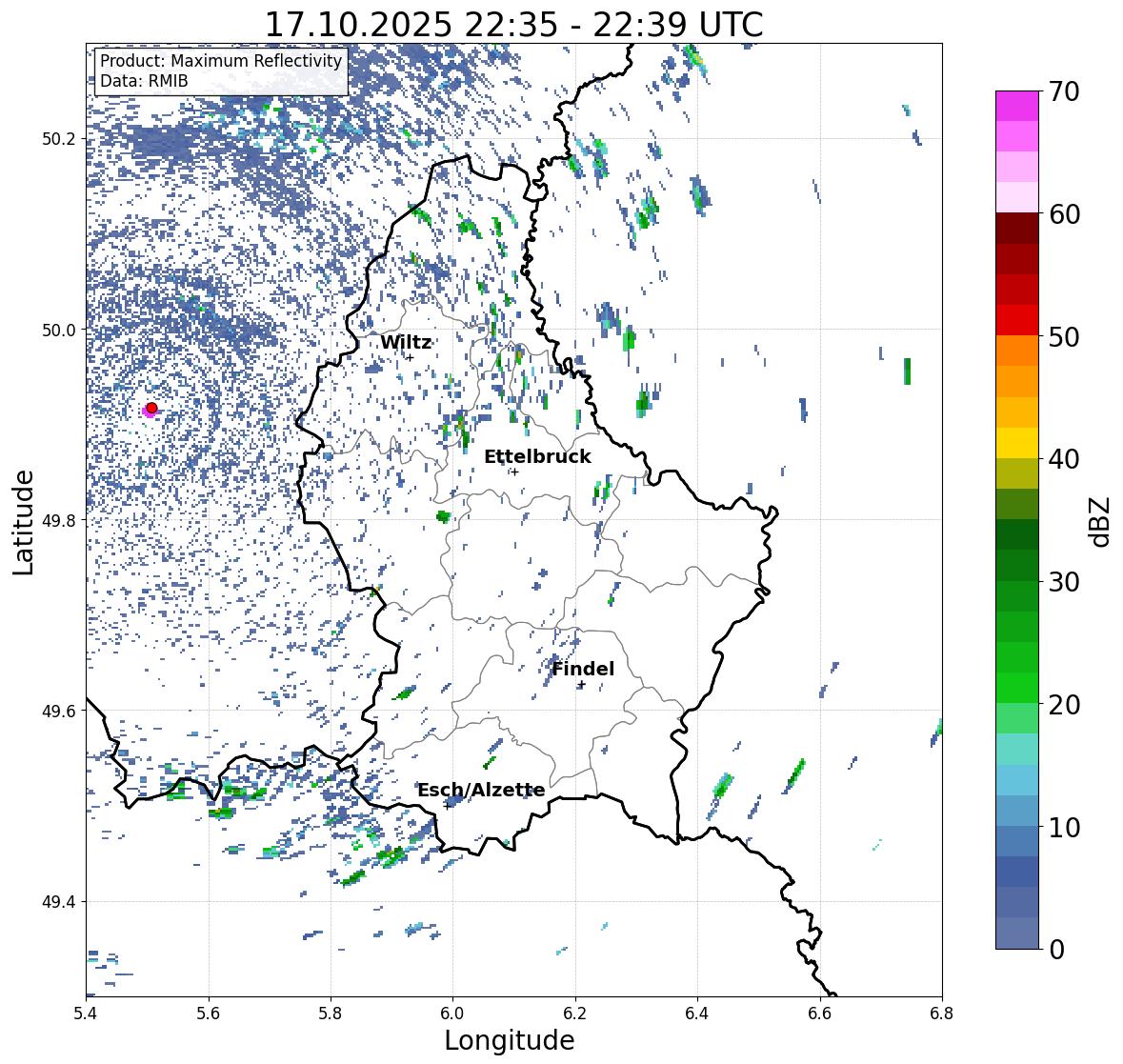Click the red dot radar marker
1123x1064 pixels.
tap(151, 408)
